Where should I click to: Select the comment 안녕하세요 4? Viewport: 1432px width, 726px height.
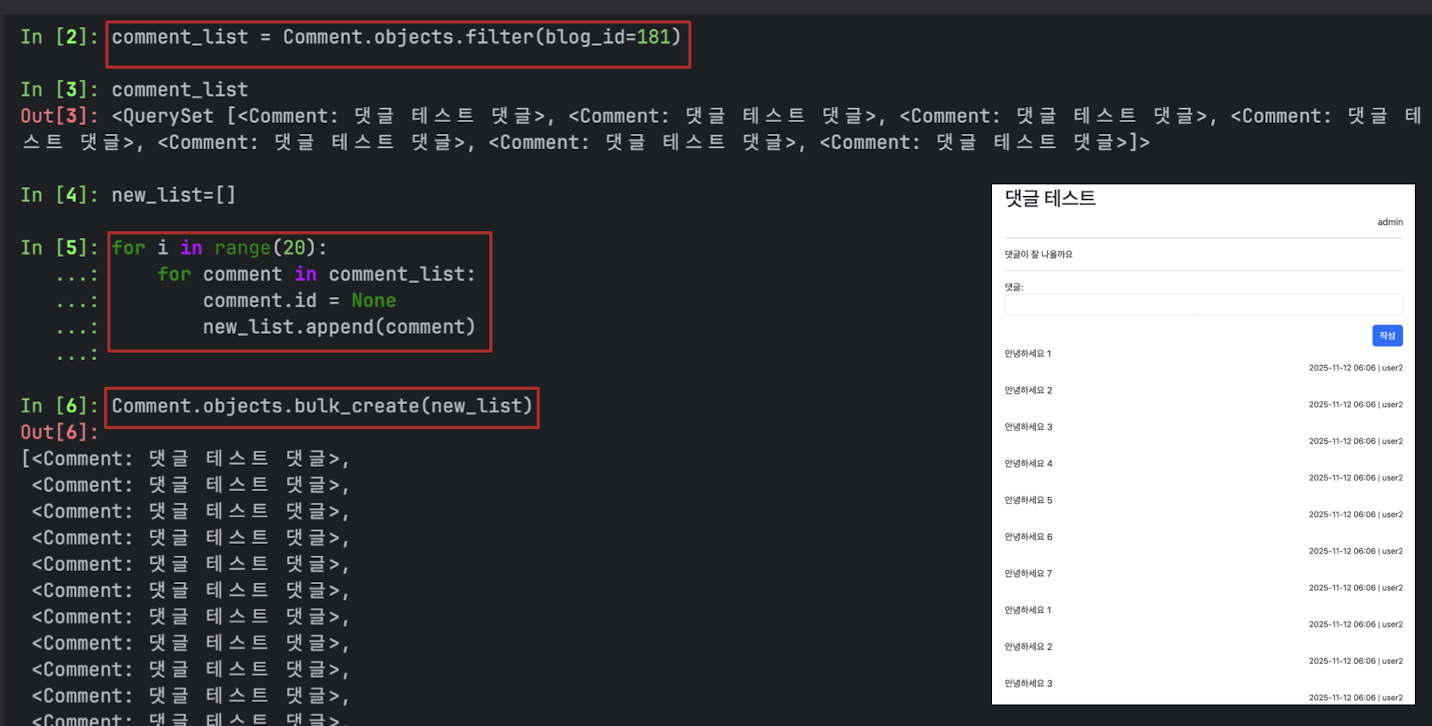[1028, 464]
